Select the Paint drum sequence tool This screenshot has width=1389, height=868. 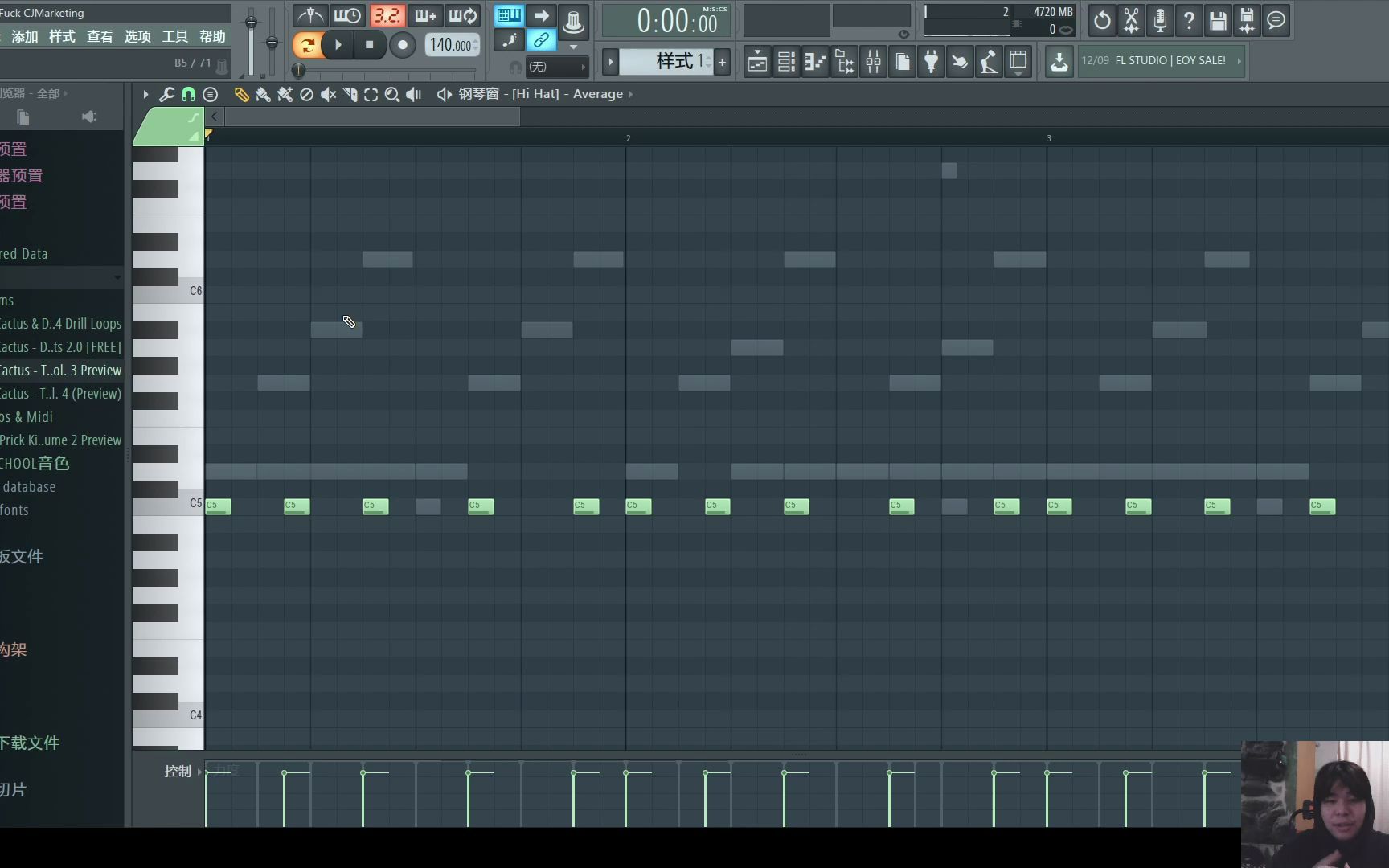(285, 94)
